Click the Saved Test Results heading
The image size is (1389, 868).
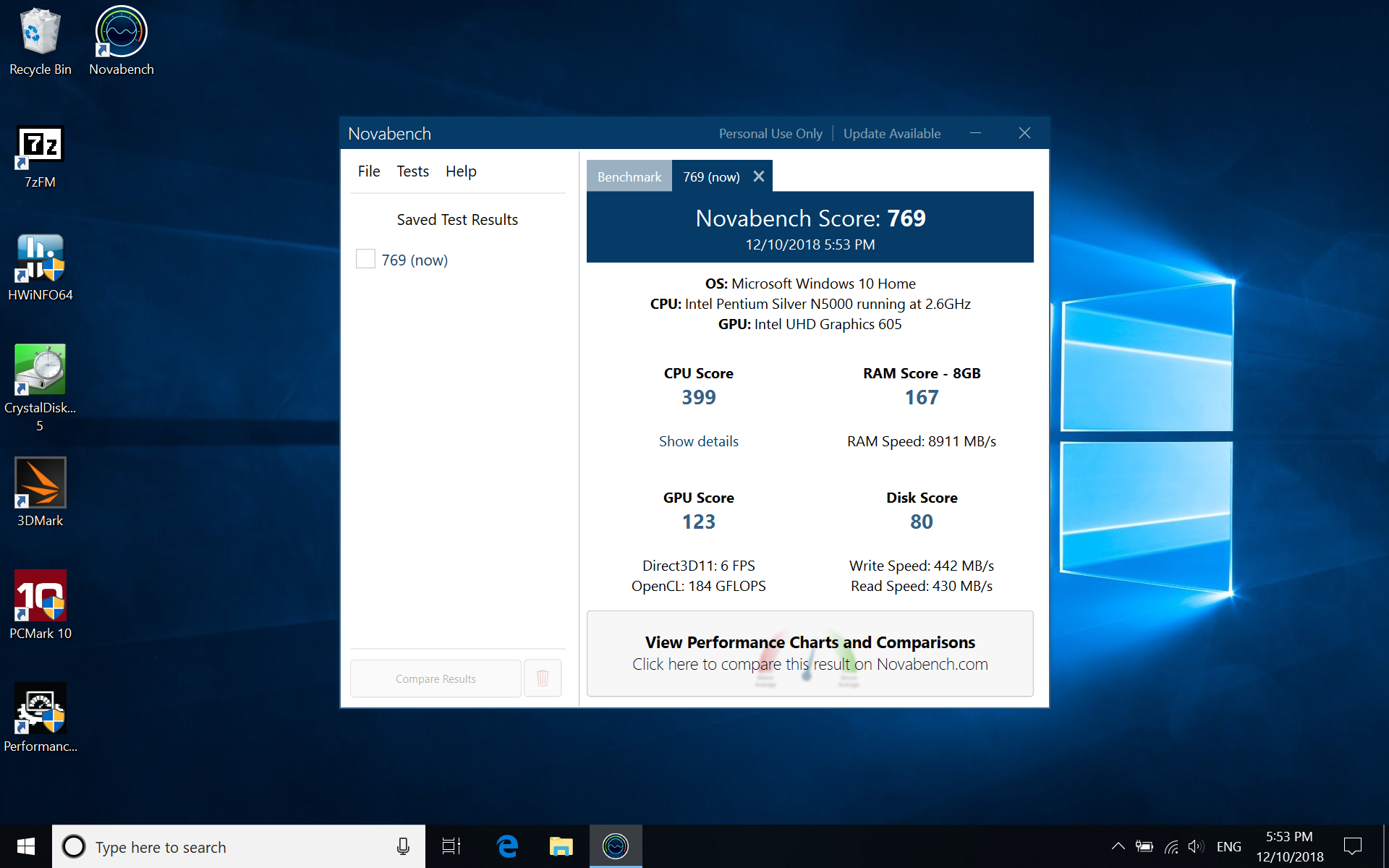(x=457, y=220)
